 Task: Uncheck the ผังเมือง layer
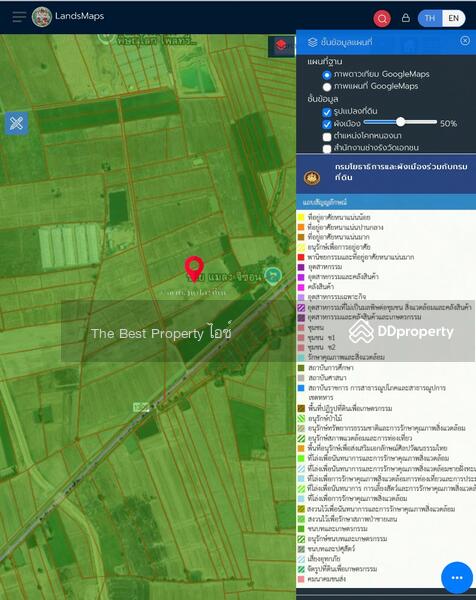coord(327,124)
